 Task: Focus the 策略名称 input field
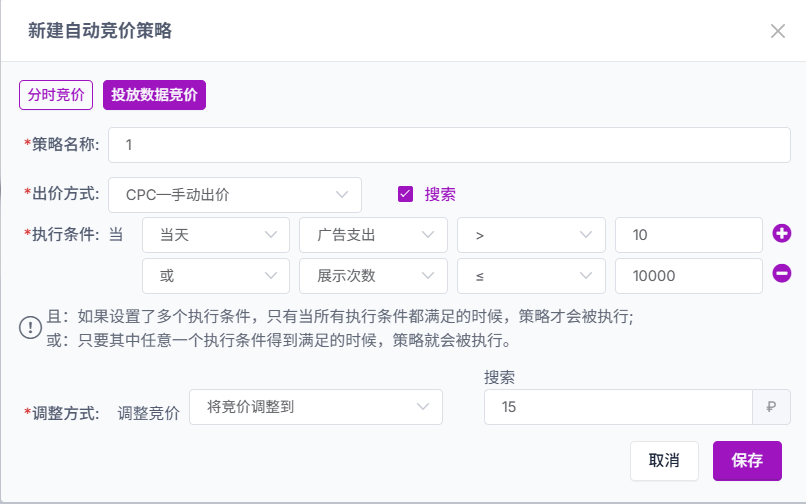449,145
